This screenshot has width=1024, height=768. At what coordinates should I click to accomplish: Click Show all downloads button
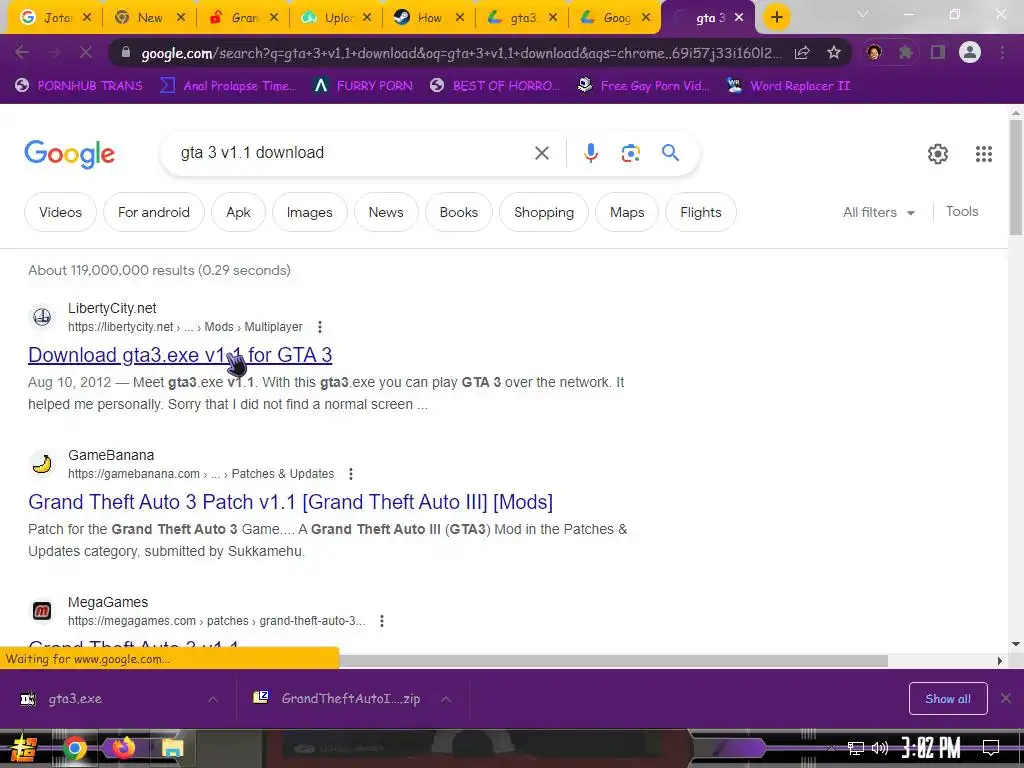click(x=948, y=699)
